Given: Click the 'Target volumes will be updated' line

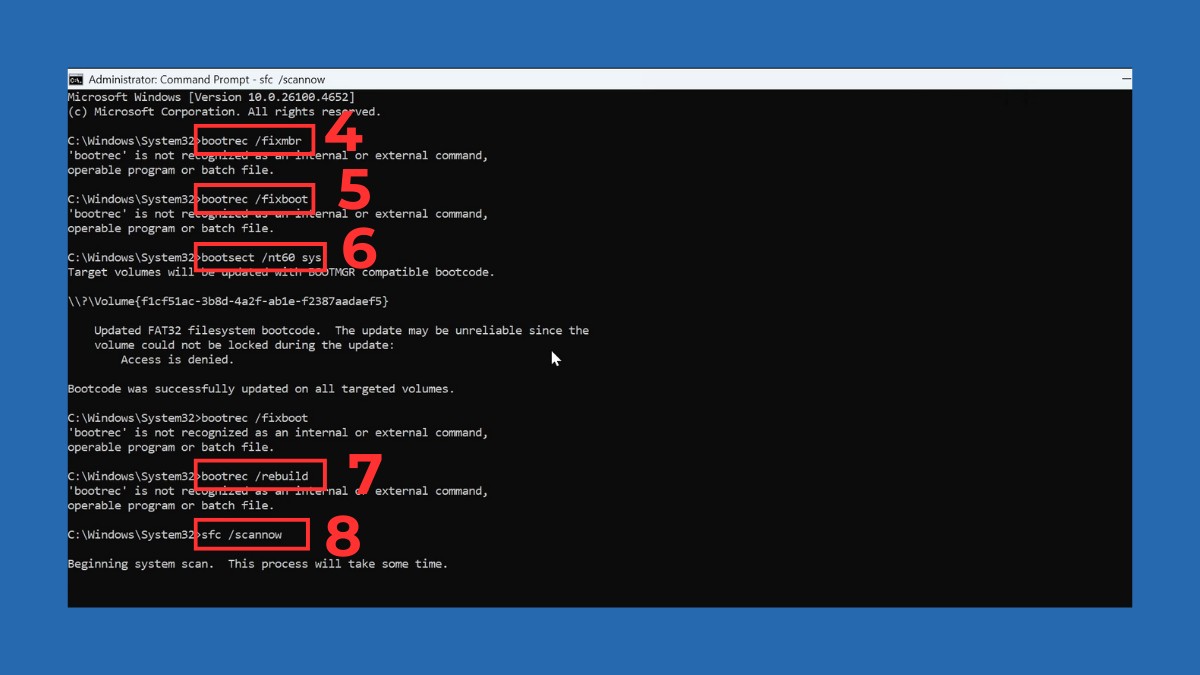Looking at the screenshot, I should (281, 272).
